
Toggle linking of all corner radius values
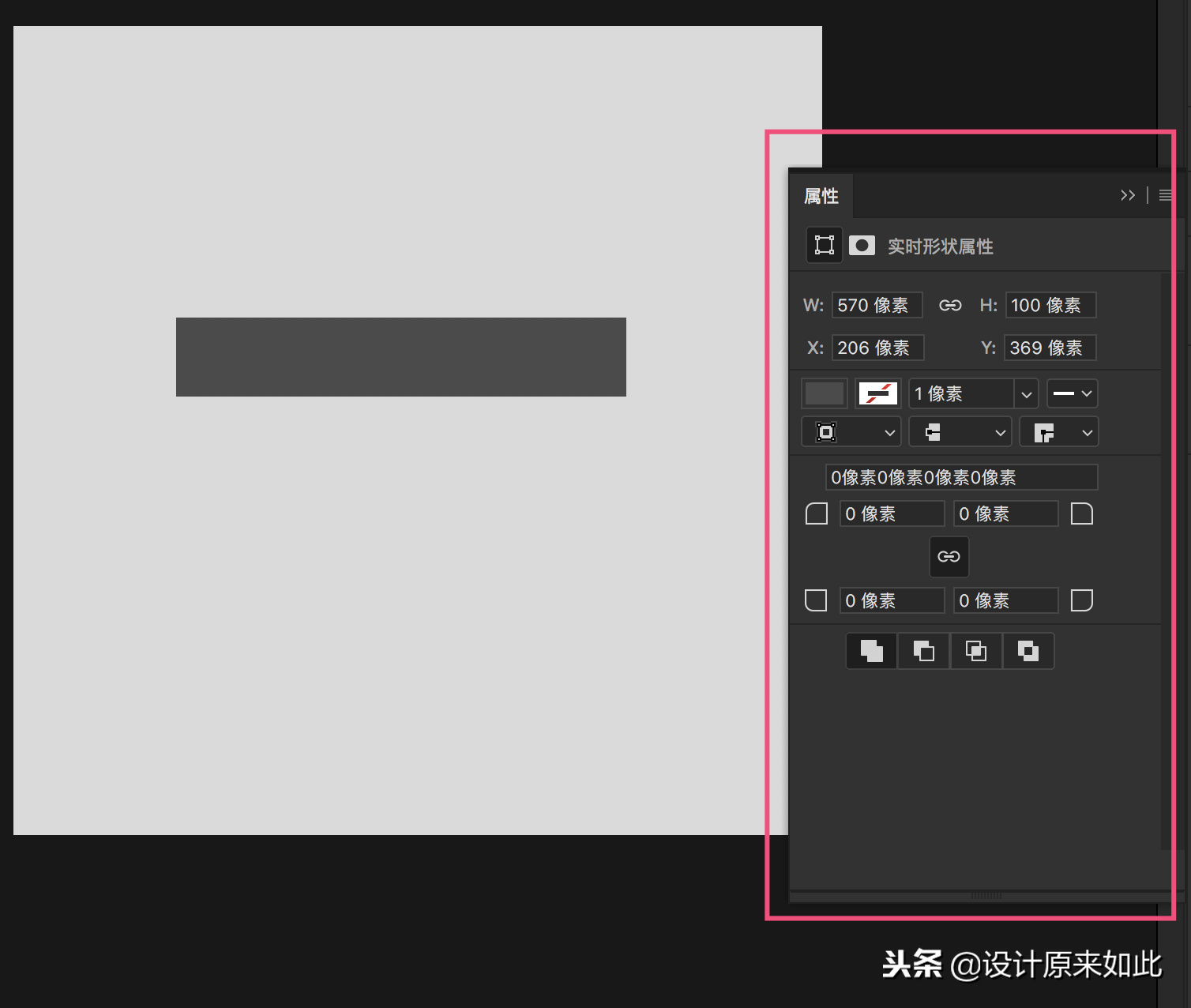[x=949, y=556]
